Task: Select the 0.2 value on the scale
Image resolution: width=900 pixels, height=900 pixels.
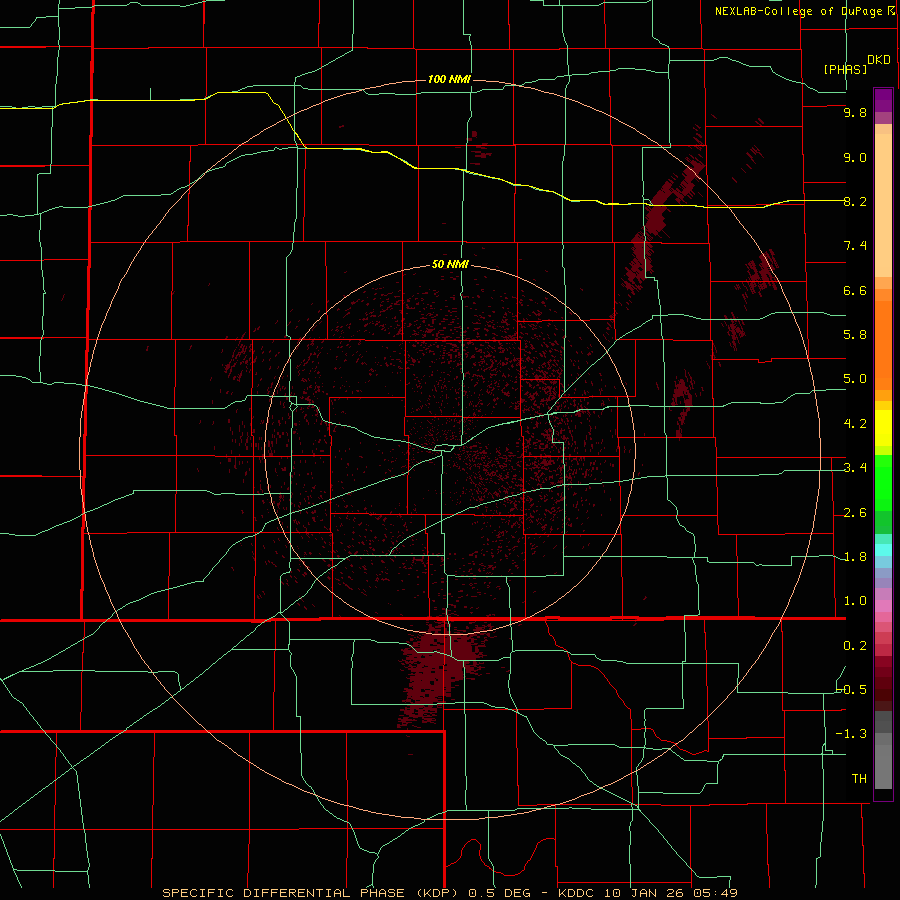Action: (855, 646)
